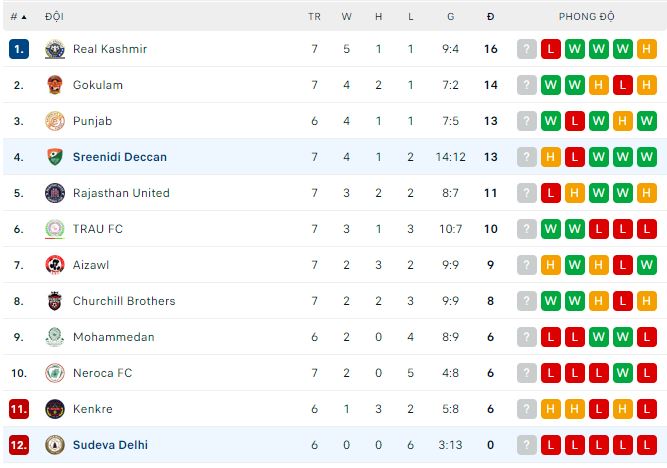The image size is (667, 468).
Task: Click the Sreenidi Deccan badge icon
Action: pos(55,157)
